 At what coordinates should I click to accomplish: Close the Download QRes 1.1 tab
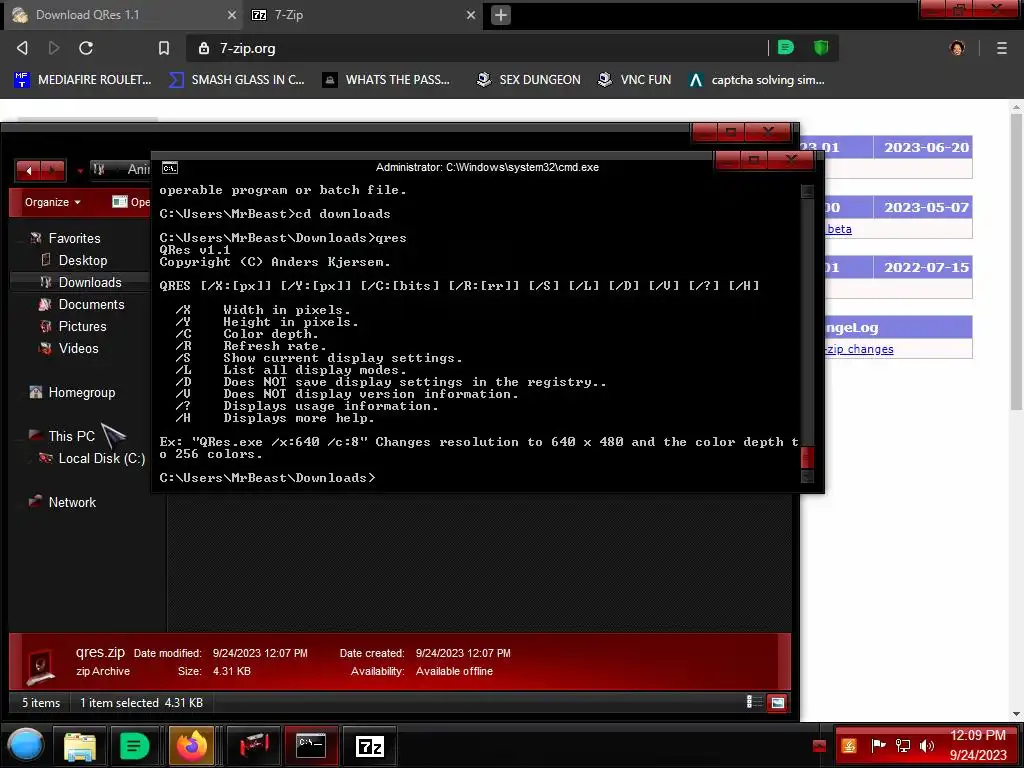click(232, 15)
